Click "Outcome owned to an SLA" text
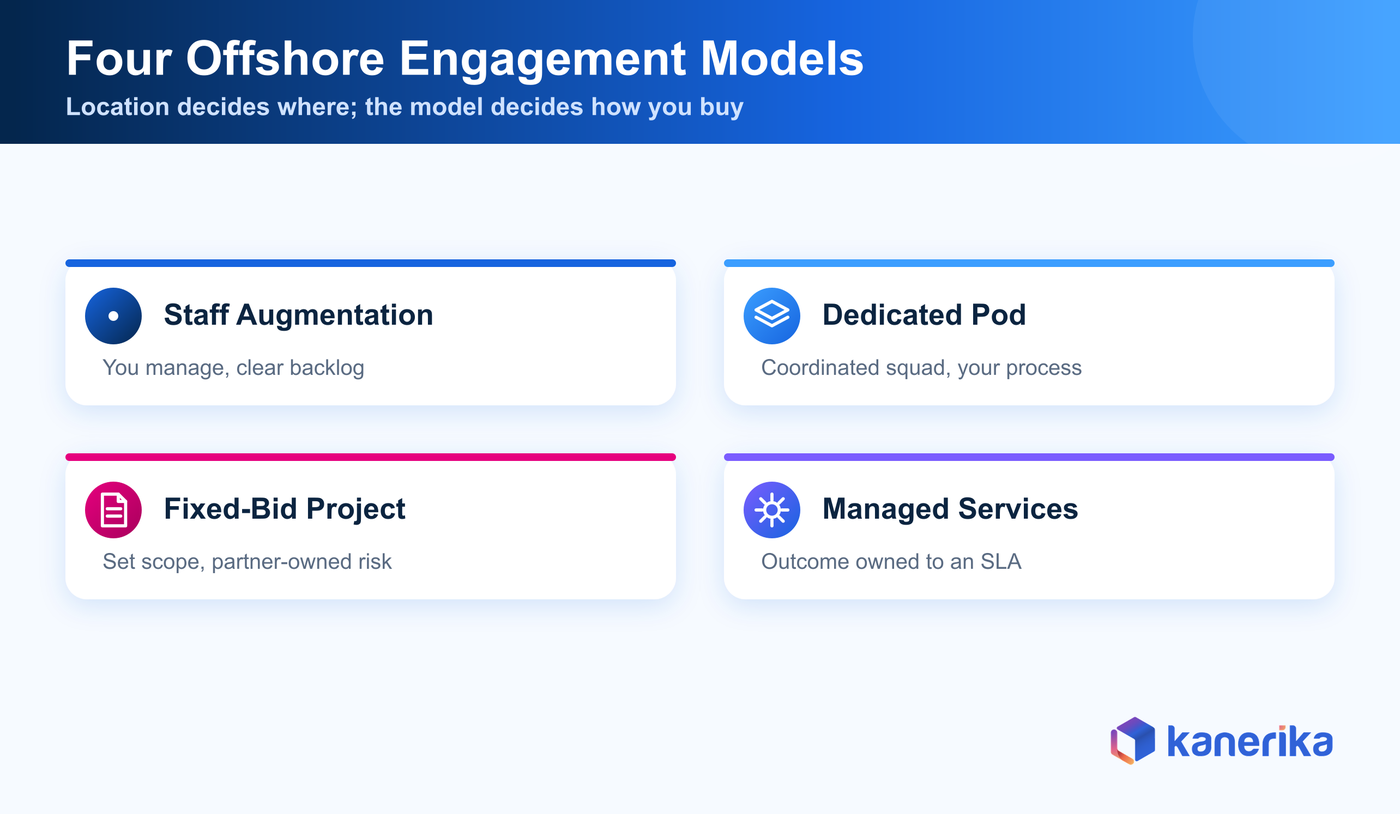 (891, 562)
